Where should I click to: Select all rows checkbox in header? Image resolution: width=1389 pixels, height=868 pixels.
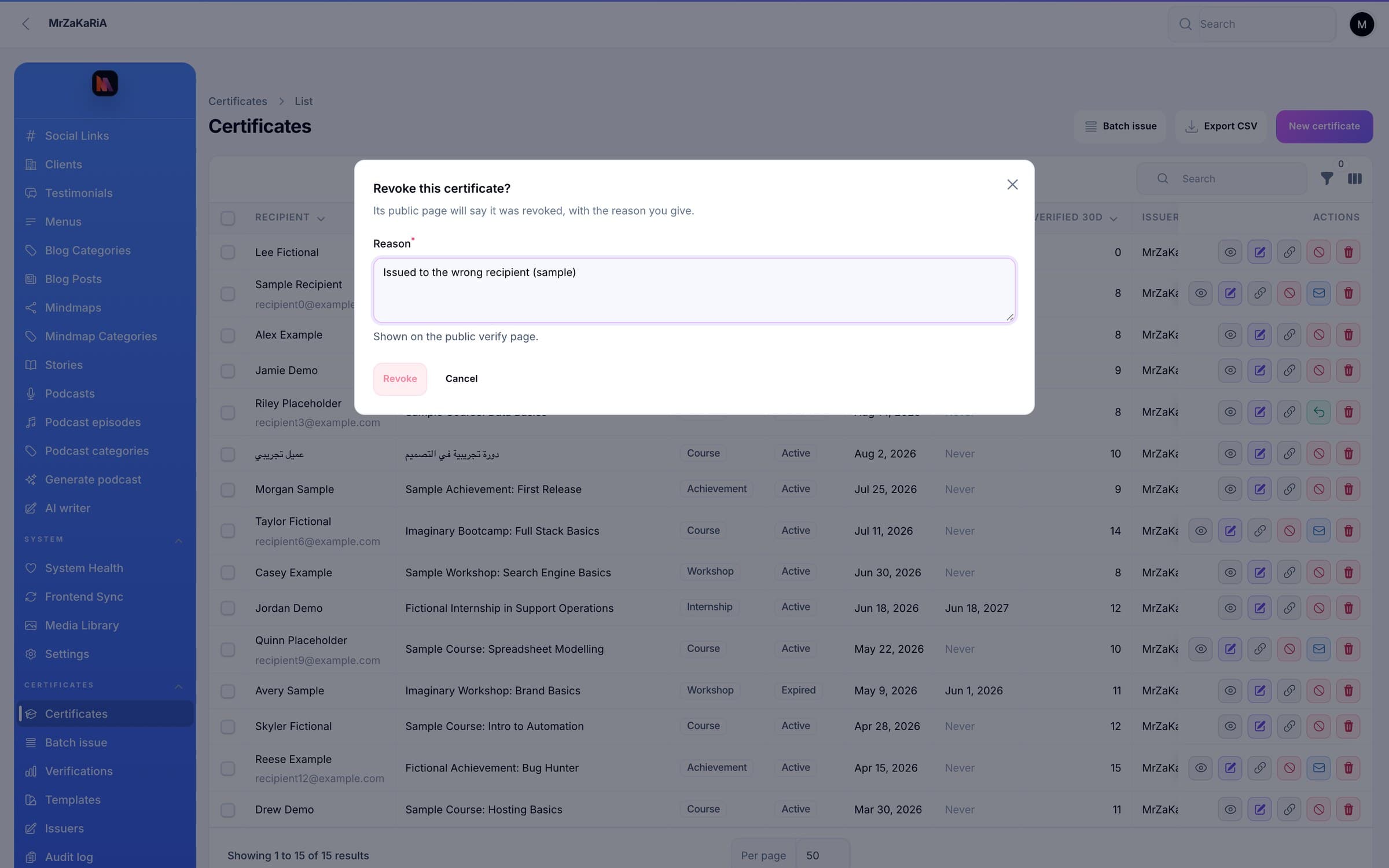tap(227, 218)
